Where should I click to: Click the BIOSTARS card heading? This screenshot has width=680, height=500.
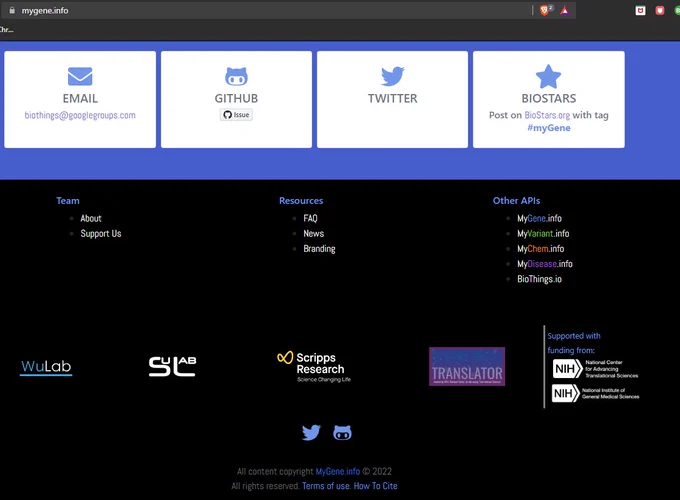click(549, 99)
